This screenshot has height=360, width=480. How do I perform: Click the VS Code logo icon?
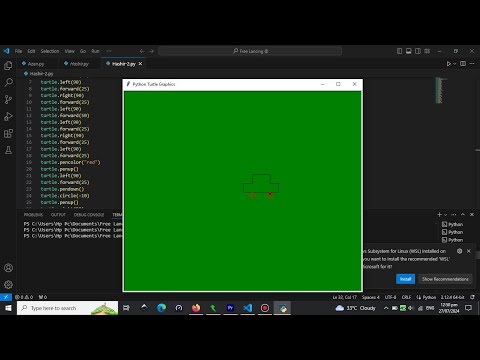[x=6, y=51]
